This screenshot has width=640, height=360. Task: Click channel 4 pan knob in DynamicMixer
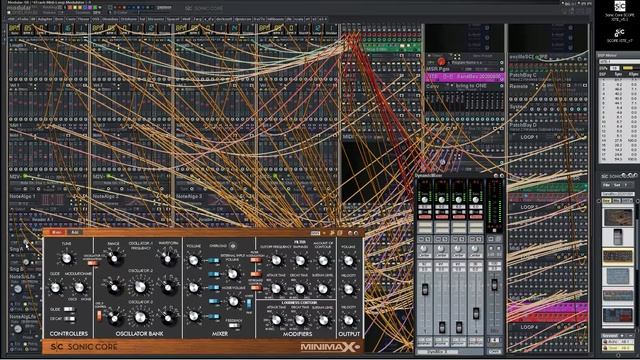[475, 249]
